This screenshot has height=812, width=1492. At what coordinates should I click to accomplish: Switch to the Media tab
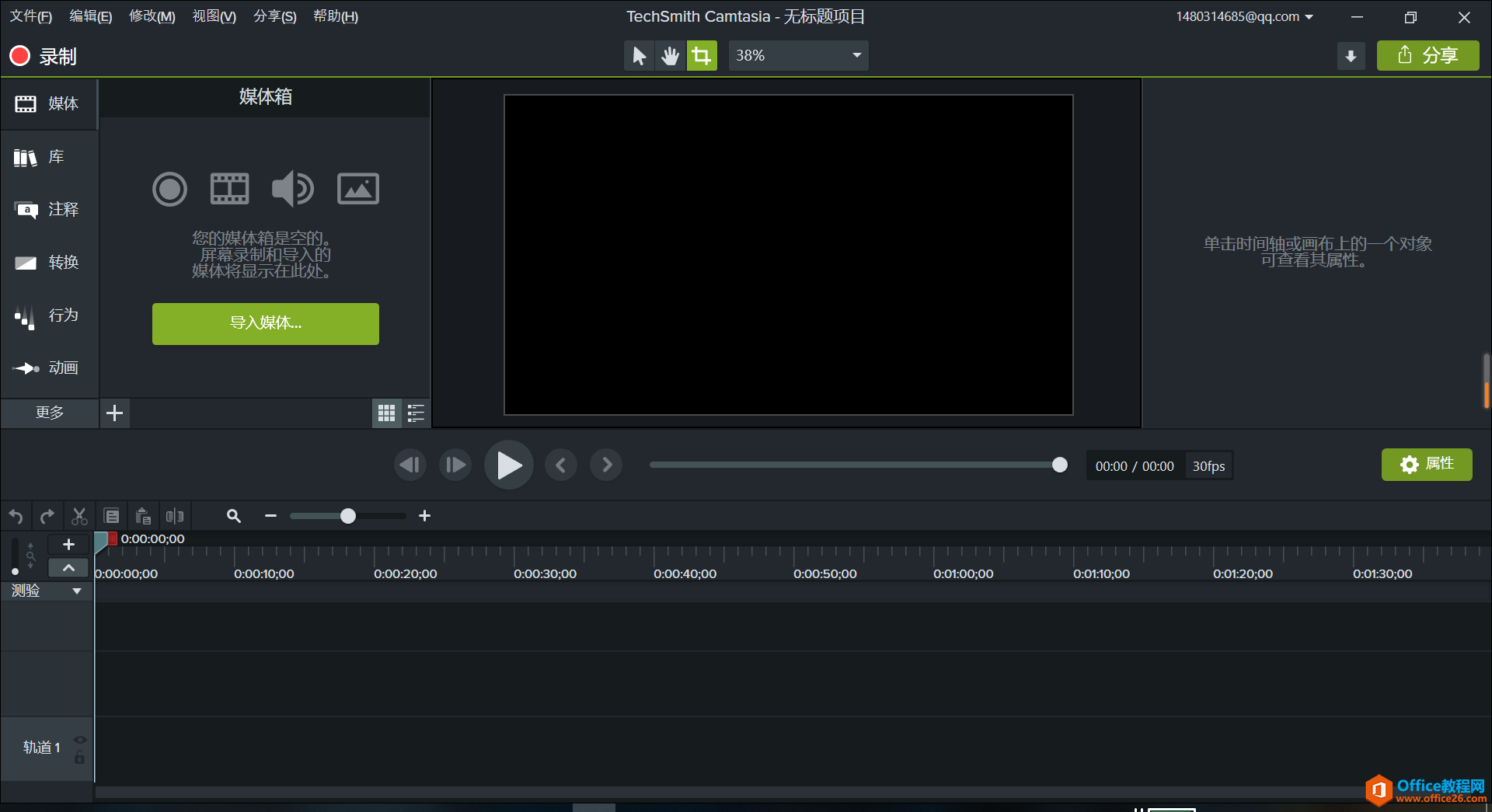48,103
